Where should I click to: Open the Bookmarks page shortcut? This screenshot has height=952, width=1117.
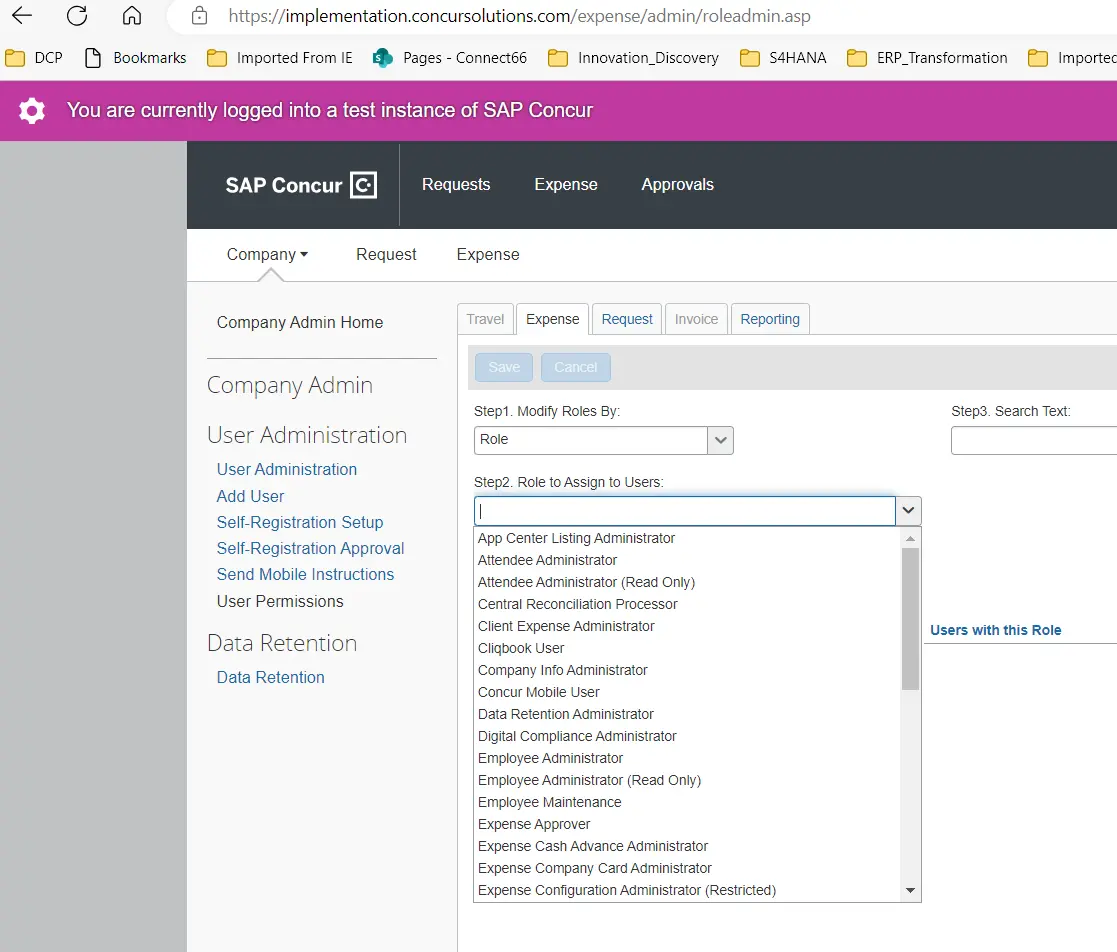pos(135,58)
